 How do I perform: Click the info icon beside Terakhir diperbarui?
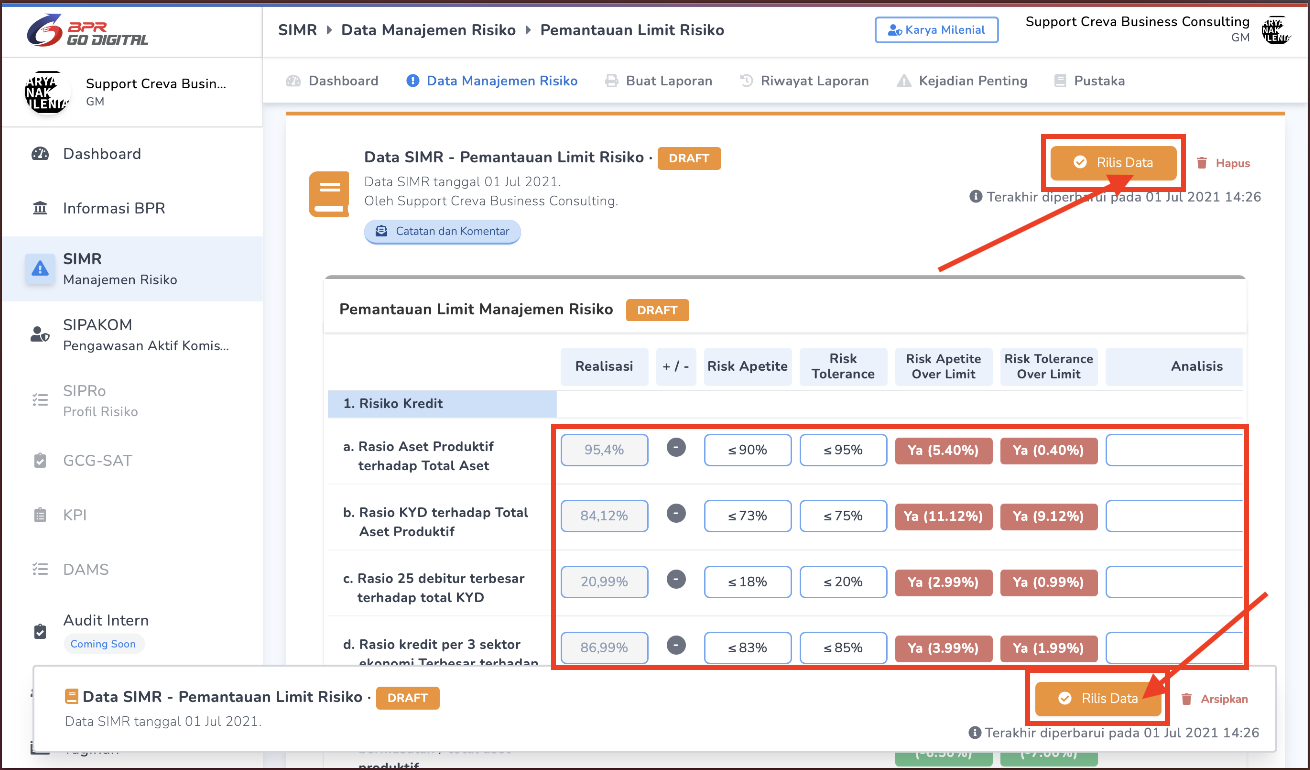coord(976,197)
